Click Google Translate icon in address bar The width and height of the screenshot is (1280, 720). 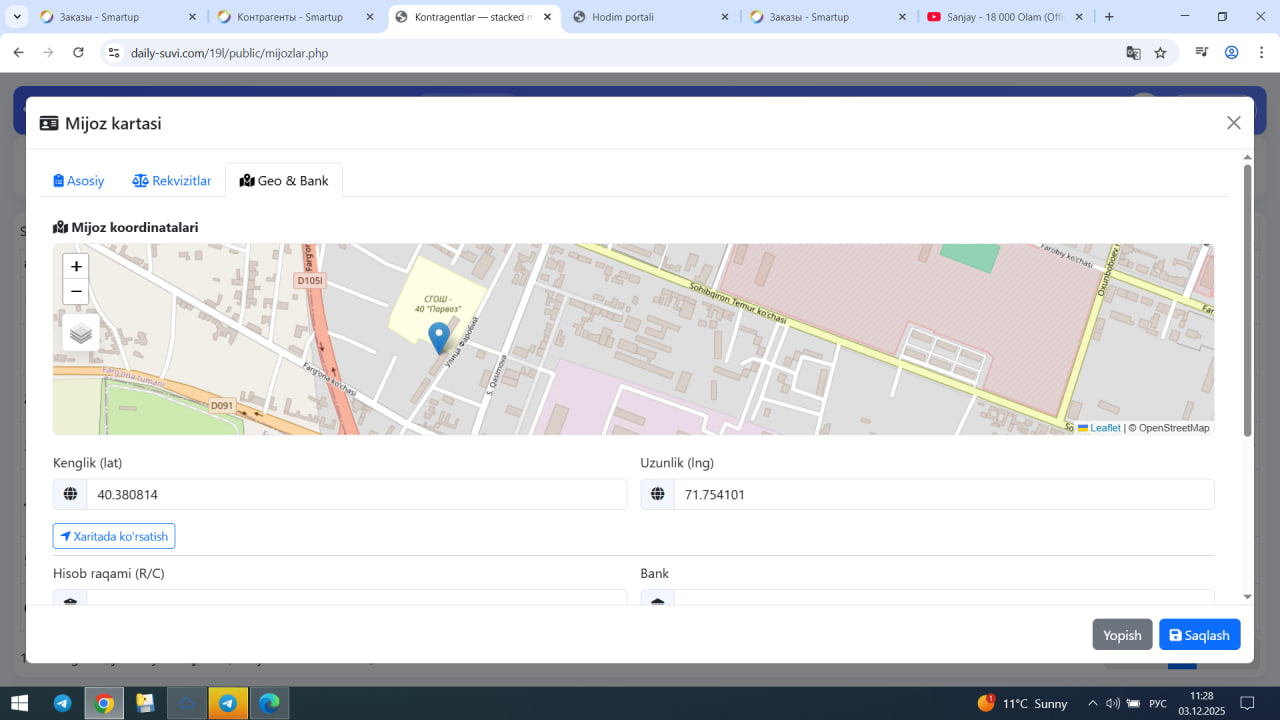(1133, 53)
